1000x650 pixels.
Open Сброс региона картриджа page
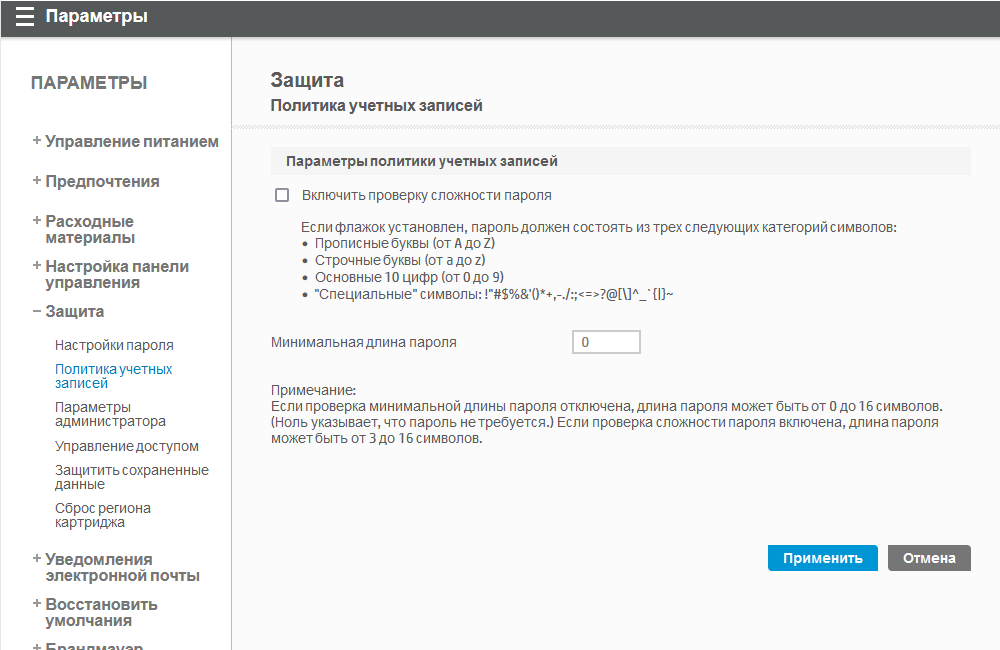pyautogui.click(x=103, y=515)
